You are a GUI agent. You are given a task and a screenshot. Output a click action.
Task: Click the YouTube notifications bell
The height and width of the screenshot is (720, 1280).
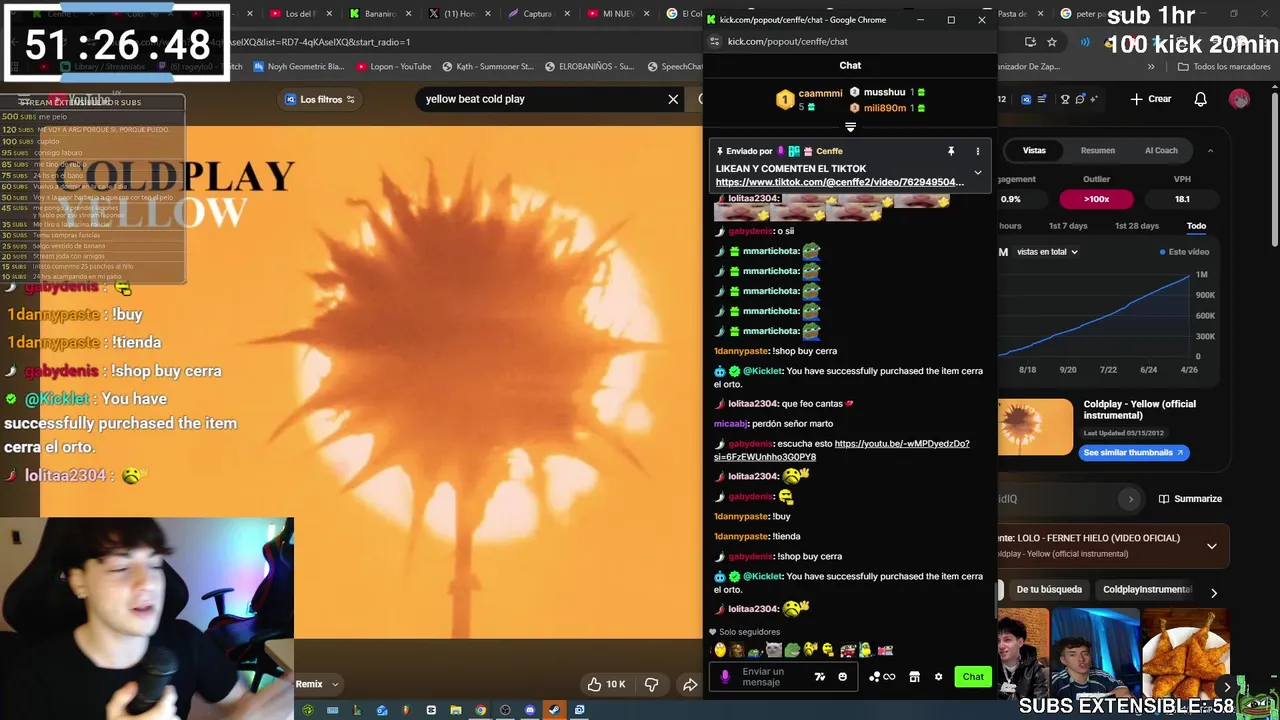coord(1200,99)
